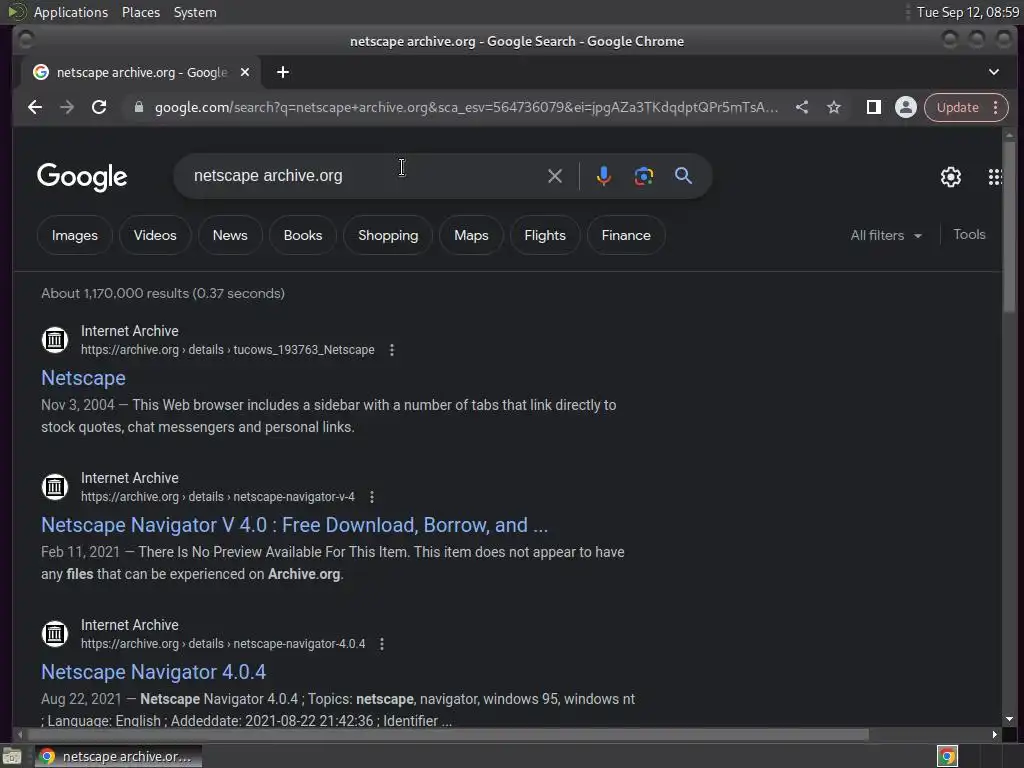Click Internet Archive favicon of Navigator V 4.0
Image resolution: width=1024 pixels, height=768 pixels.
click(55, 487)
